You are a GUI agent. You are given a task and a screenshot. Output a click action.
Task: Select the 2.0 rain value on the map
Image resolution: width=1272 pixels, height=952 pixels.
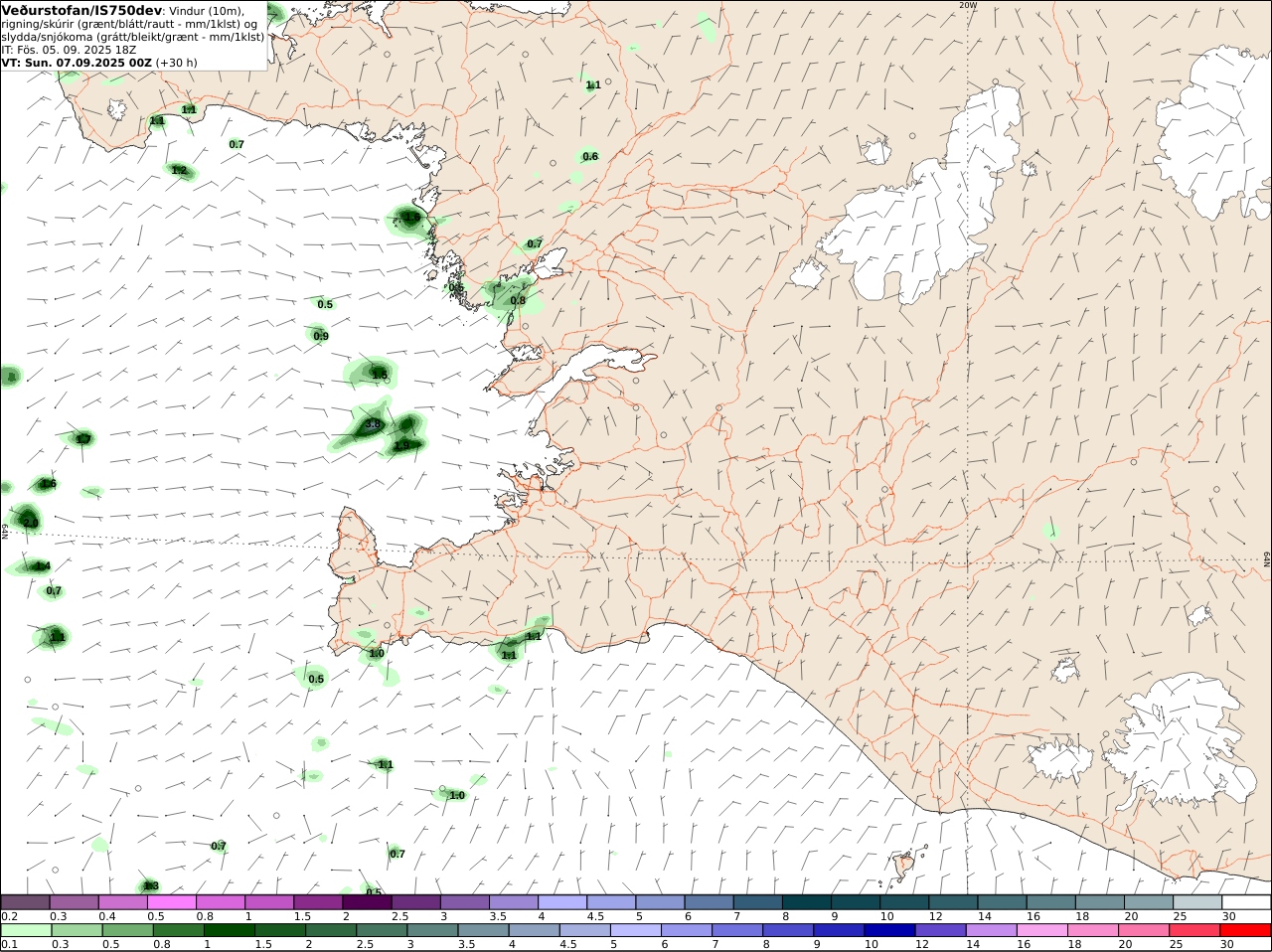pyautogui.click(x=30, y=522)
